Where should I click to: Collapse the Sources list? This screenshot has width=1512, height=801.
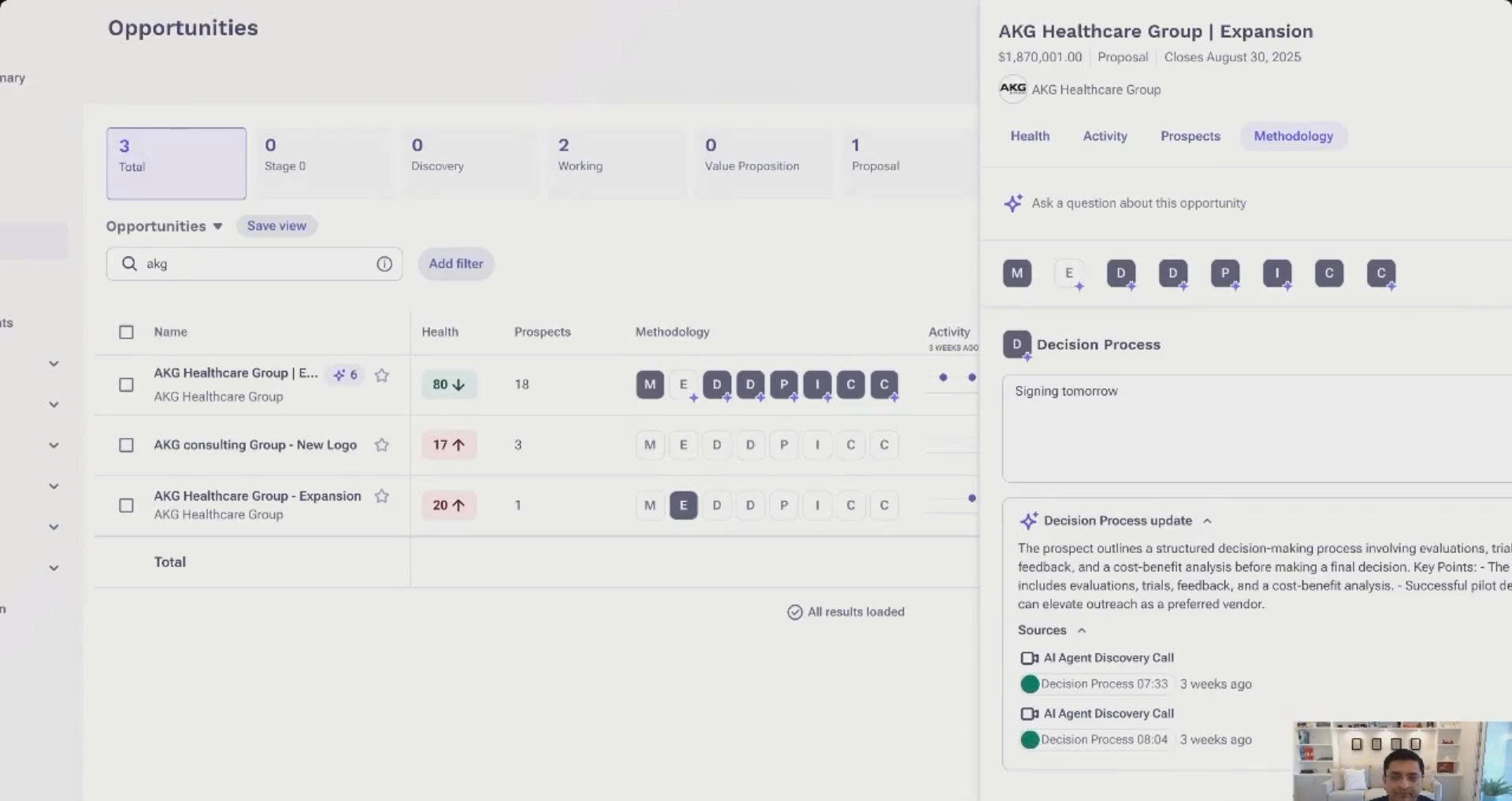[x=1082, y=630]
